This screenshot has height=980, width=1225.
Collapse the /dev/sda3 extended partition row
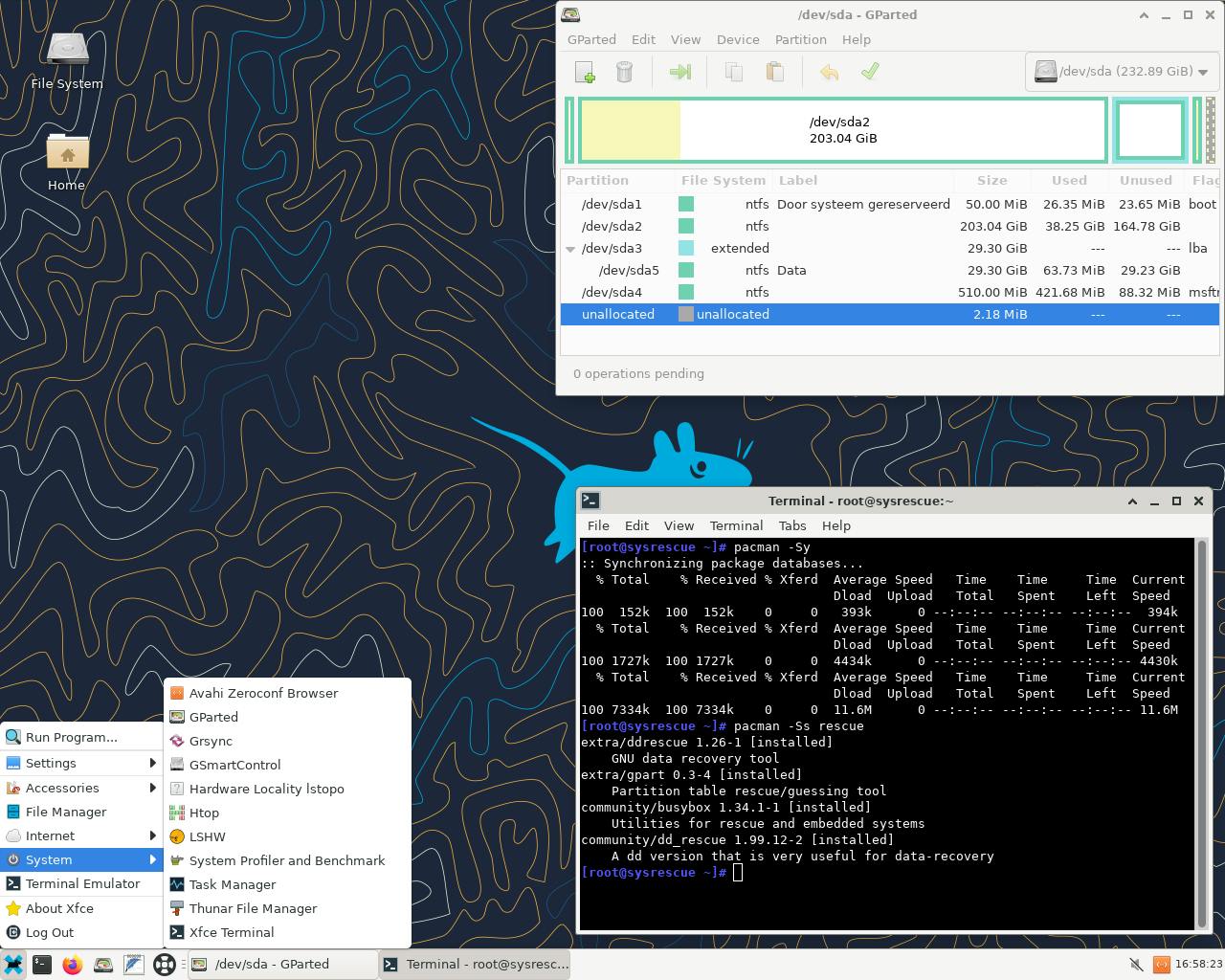click(x=570, y=249)
